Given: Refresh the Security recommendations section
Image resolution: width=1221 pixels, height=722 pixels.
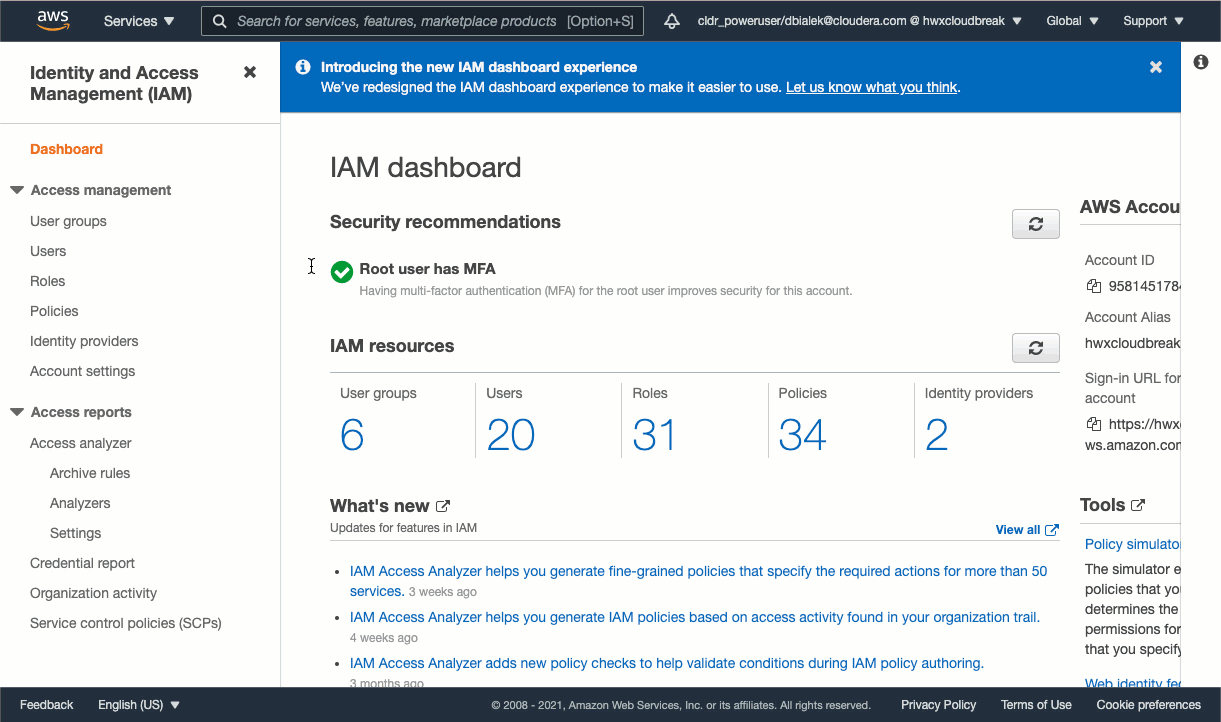Looking at the screenshot, I should tap(1035, 225).
